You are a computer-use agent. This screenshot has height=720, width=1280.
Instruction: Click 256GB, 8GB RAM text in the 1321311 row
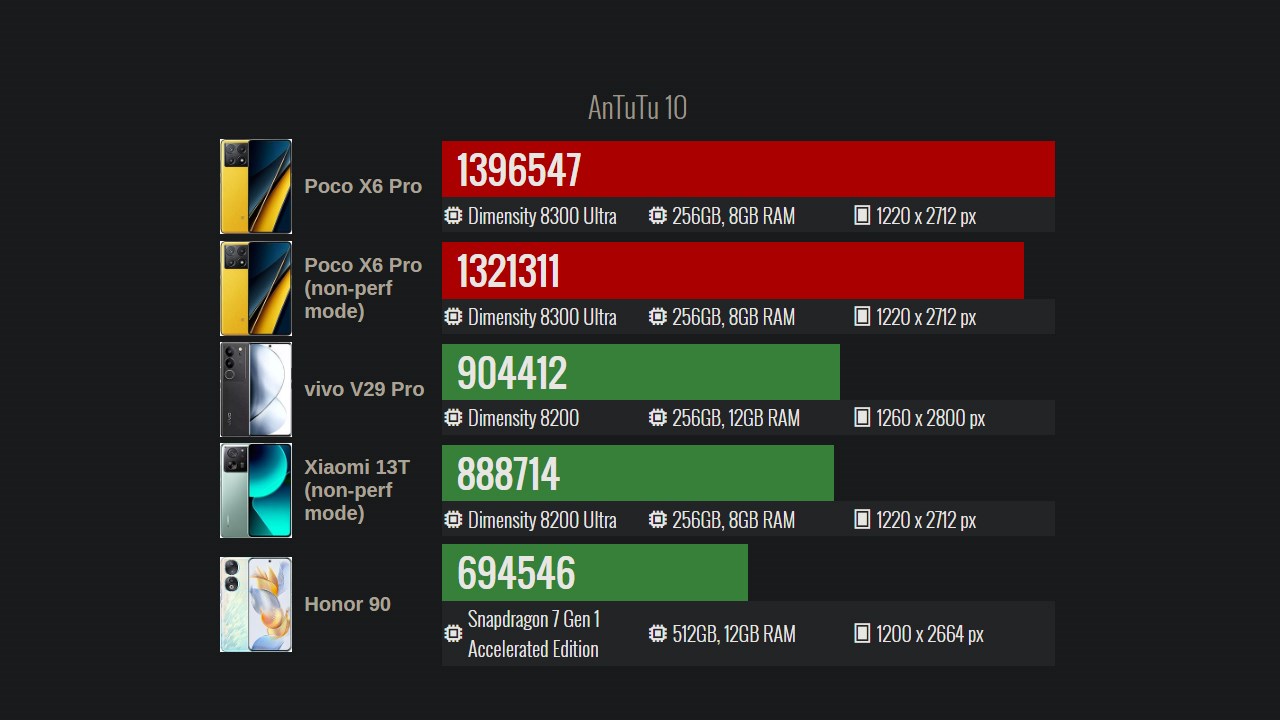(x=734, y=316)
